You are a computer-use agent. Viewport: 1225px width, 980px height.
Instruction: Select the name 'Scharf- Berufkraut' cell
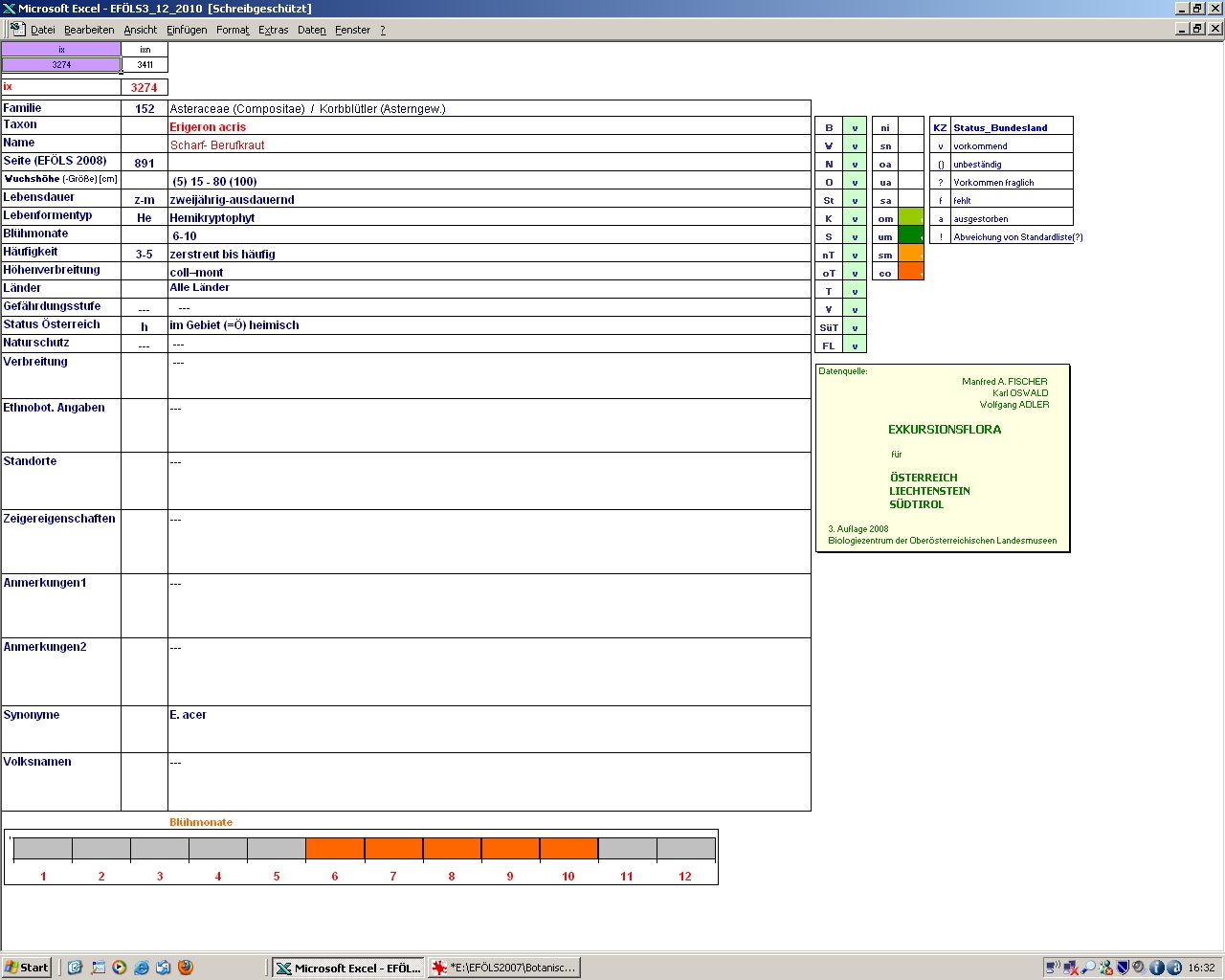point(489,145)
